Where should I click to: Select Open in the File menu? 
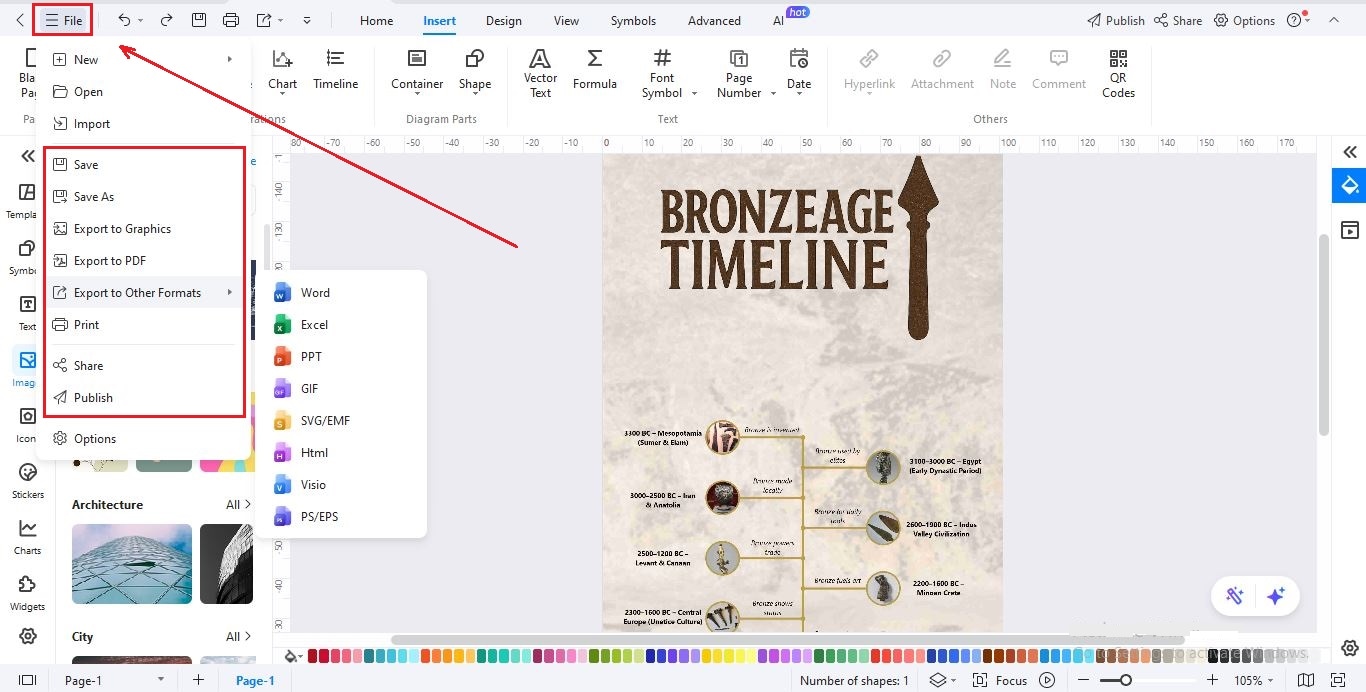pyautogui.click(x=143, y=91)
